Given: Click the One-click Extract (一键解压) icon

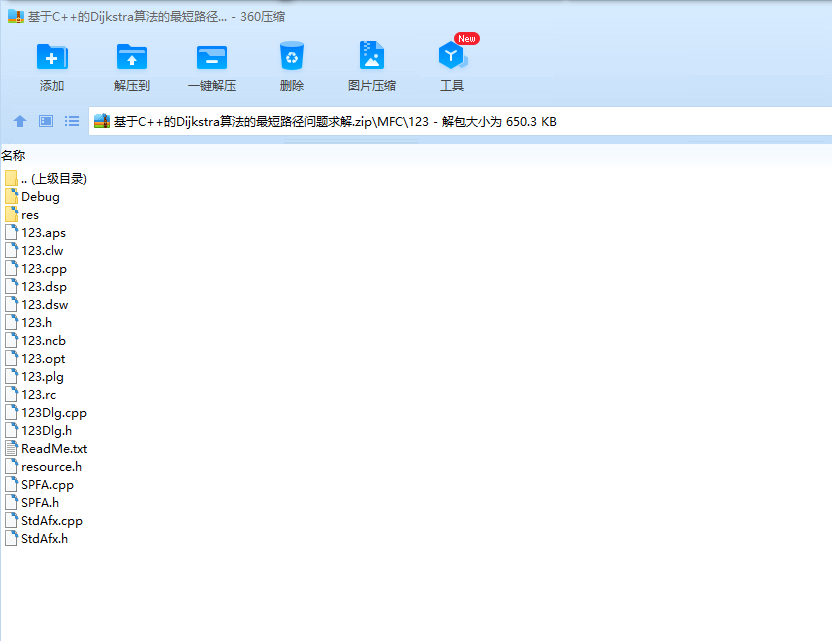Looking at the screenshot, I should point(212,57).
